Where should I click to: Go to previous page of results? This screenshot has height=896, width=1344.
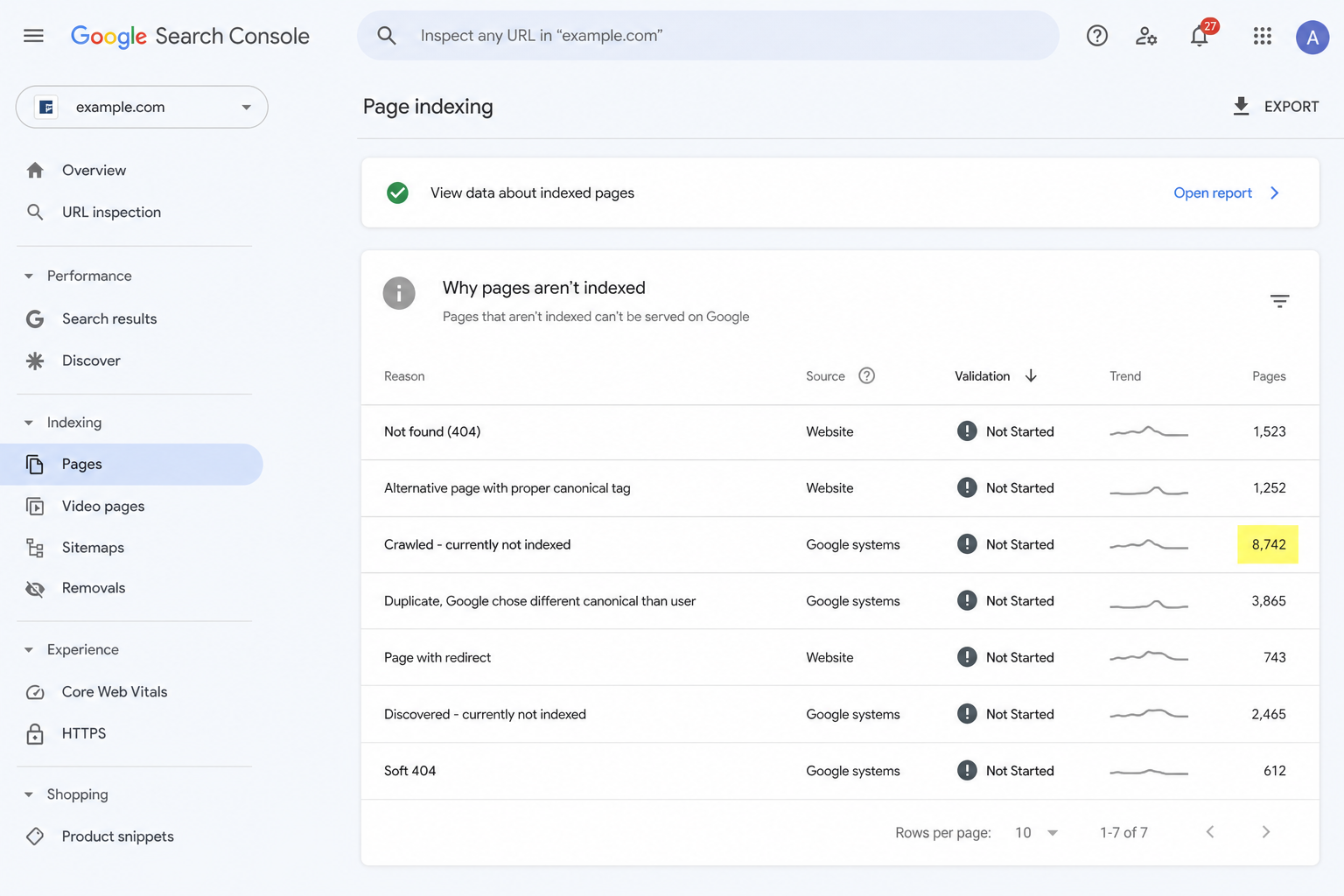point(1210,832)
